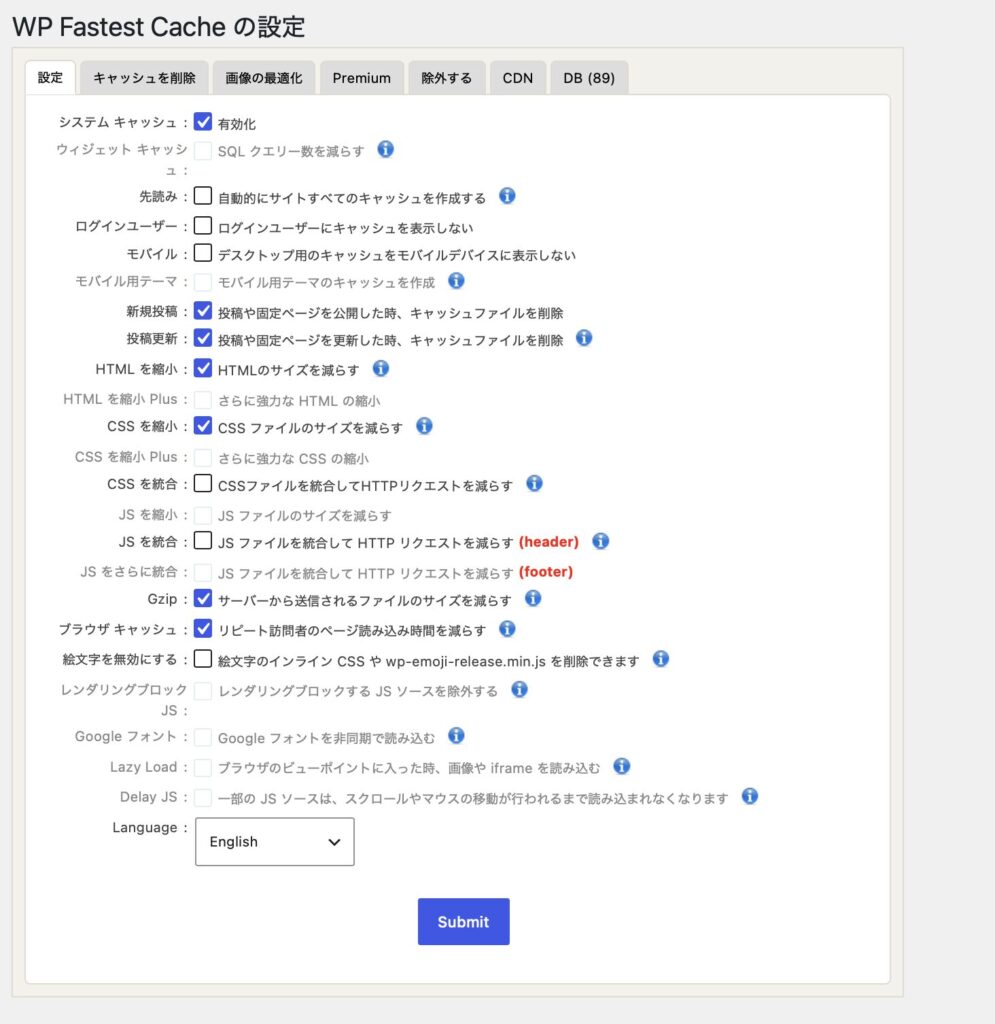Click the Submit button
This screenshot has width=995, height=1024.
click(464, 921)
